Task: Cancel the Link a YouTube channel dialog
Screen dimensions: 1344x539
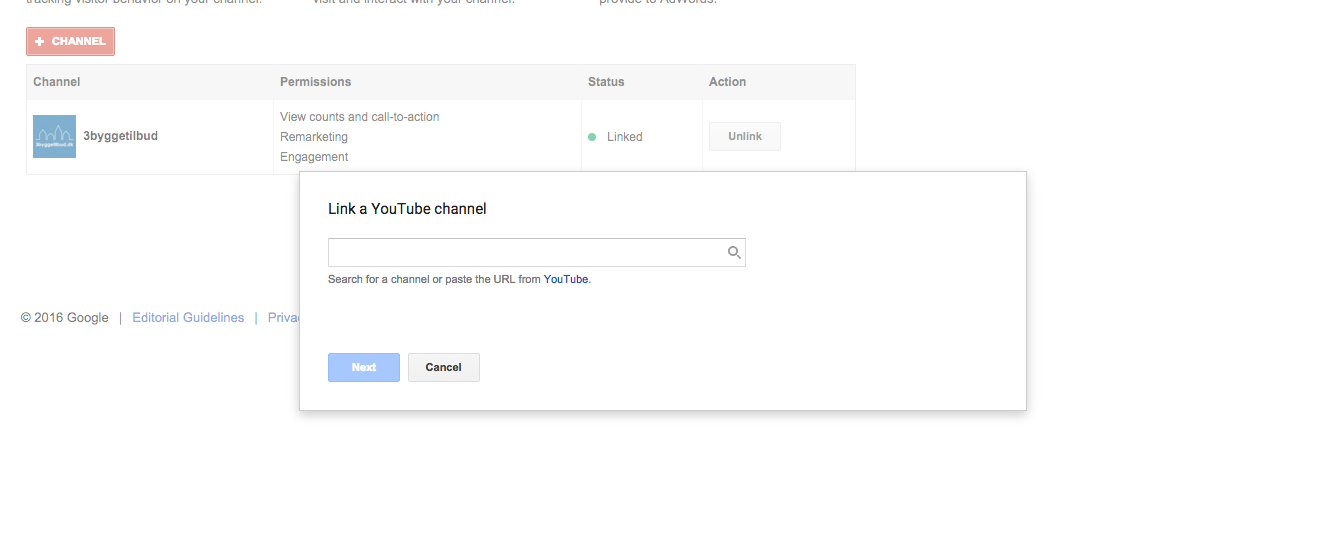Action: (444, 367)
